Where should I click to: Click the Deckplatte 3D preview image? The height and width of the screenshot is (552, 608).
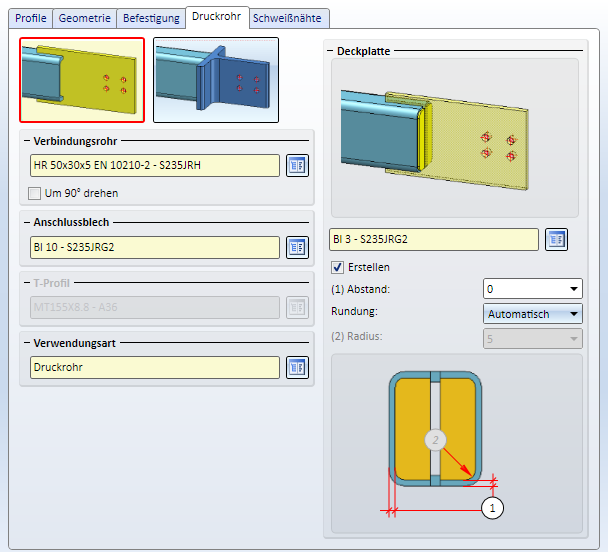455,138
